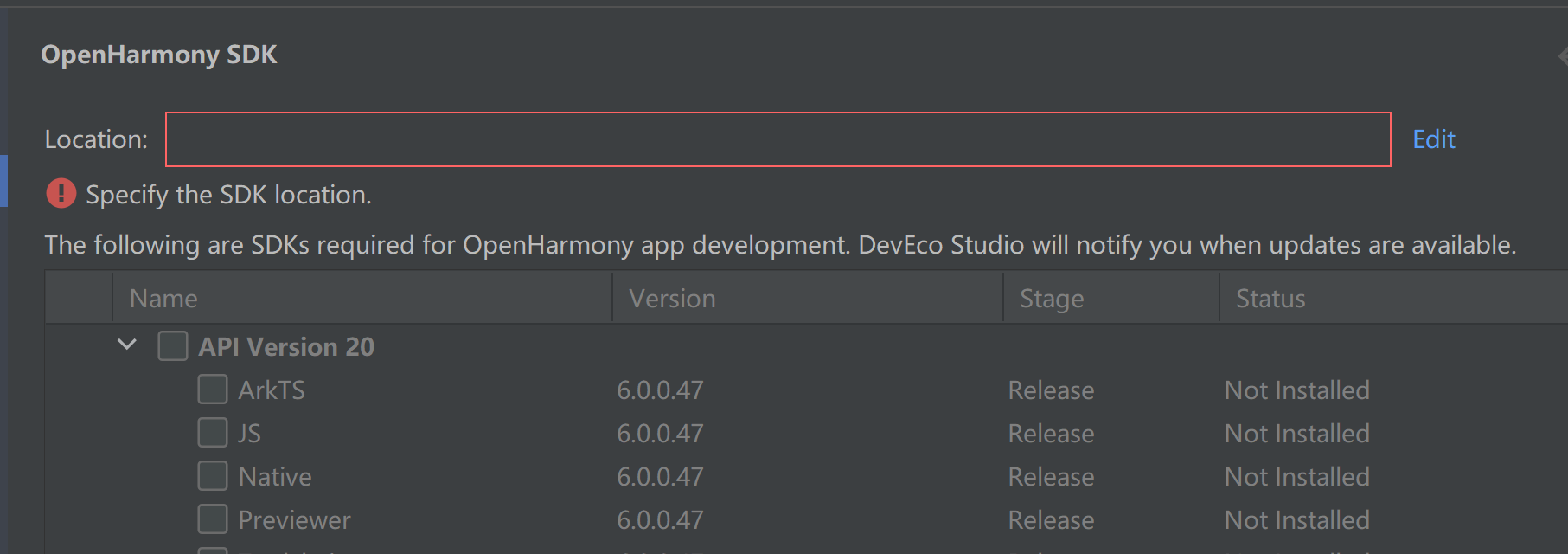Click version 6.0.0.47 in the JS row
1568x554 pixels.
click(x=660, y=434)
